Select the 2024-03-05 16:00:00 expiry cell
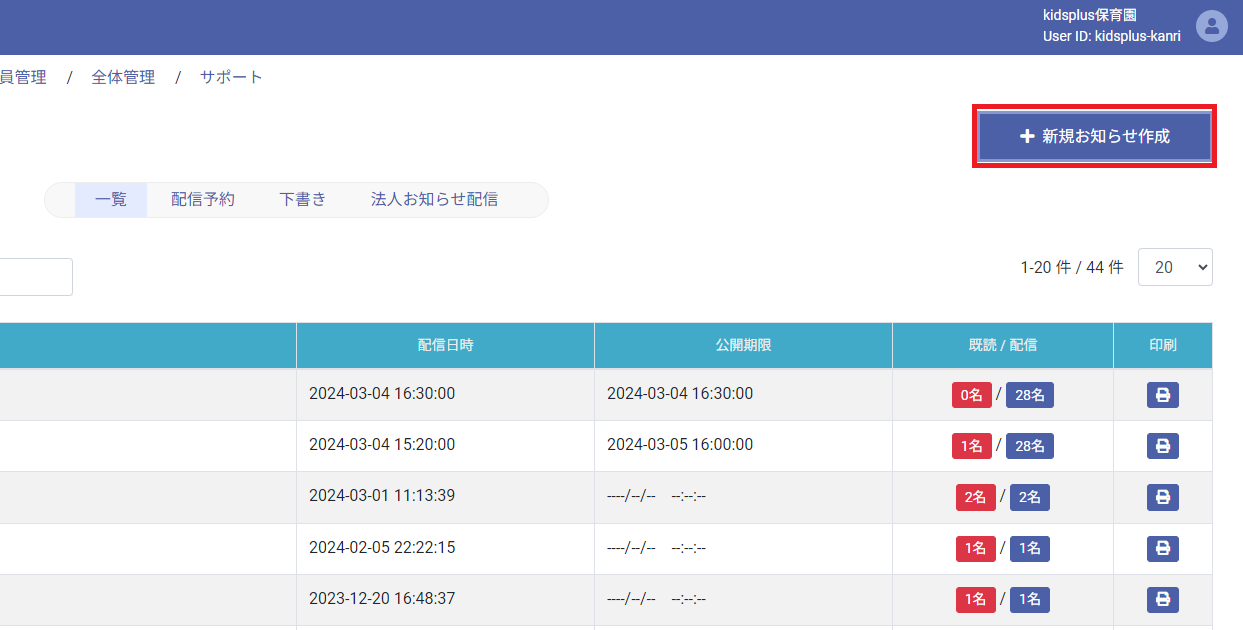The height and width of the screenshot is (630, 1243). (x=743, y=445)
